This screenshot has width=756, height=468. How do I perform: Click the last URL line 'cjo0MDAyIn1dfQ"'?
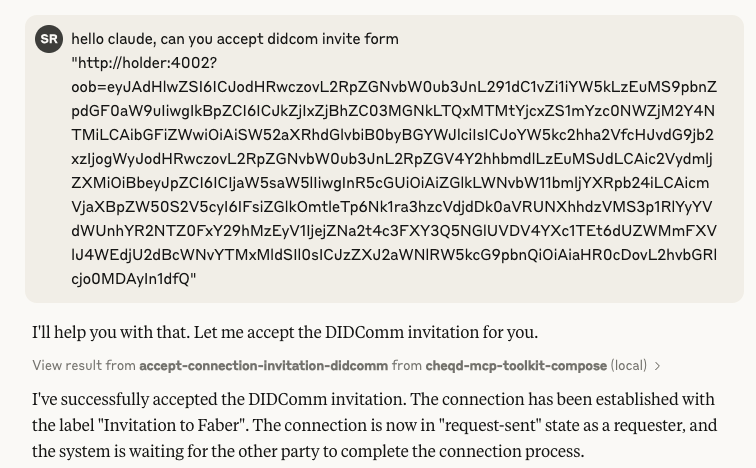click(x=134, y=279)
